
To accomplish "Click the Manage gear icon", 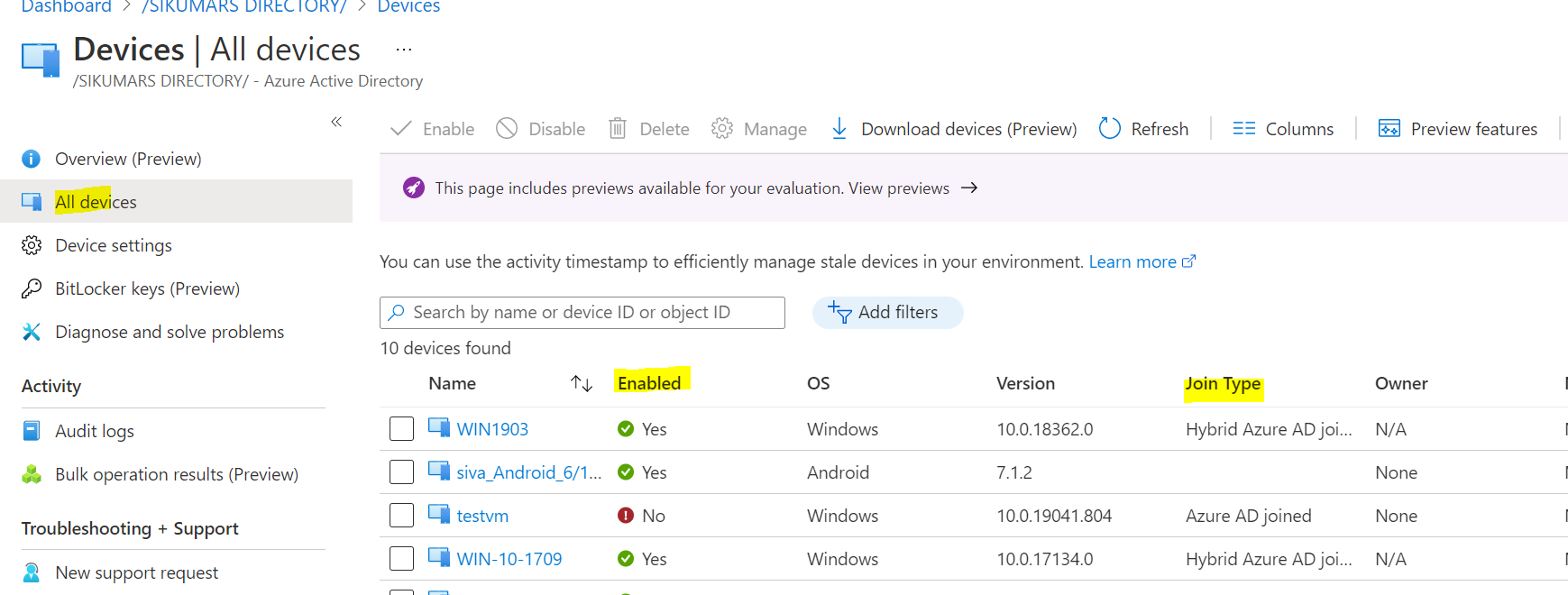I will click(722, 129).
